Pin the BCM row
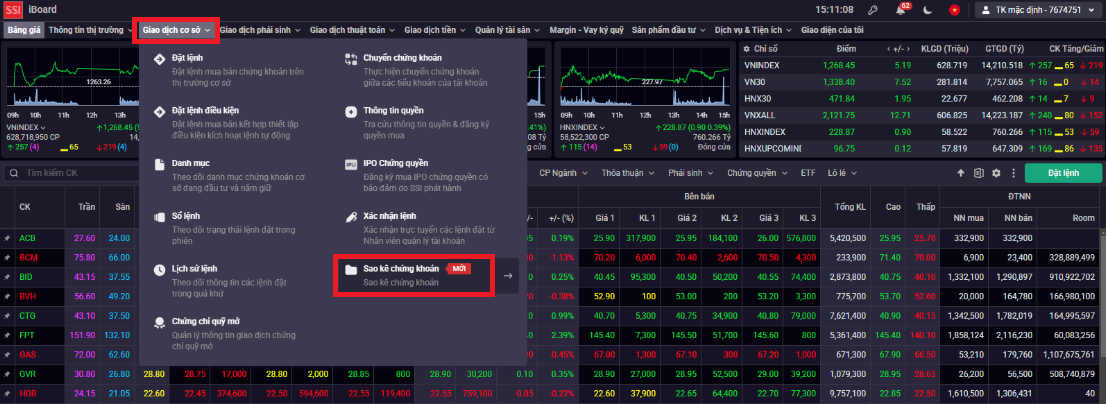This screenshot has height=404, width=1106. click(7, 257)
